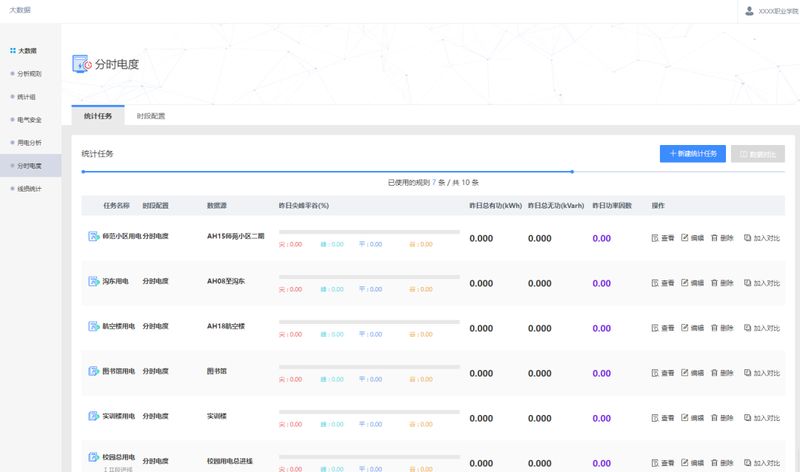The width and height of the screenshot is (800, 472).
Task: Select the 统计任务 tab
Action: 97,116
